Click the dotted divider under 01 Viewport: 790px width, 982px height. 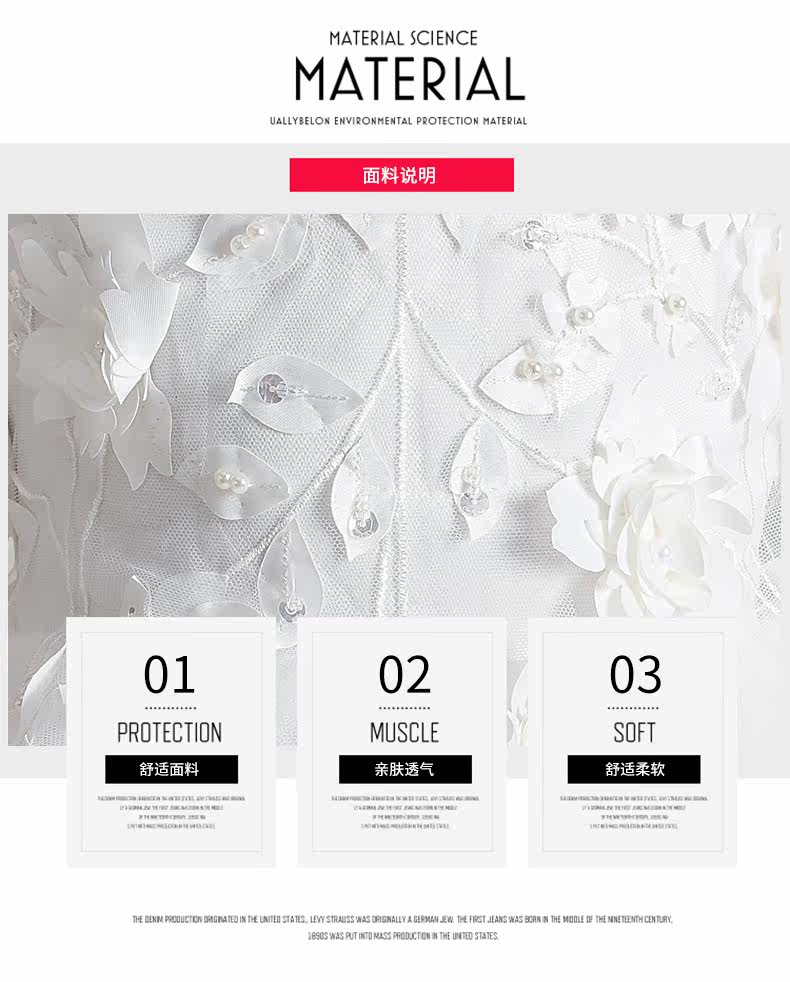click(170, 708)
